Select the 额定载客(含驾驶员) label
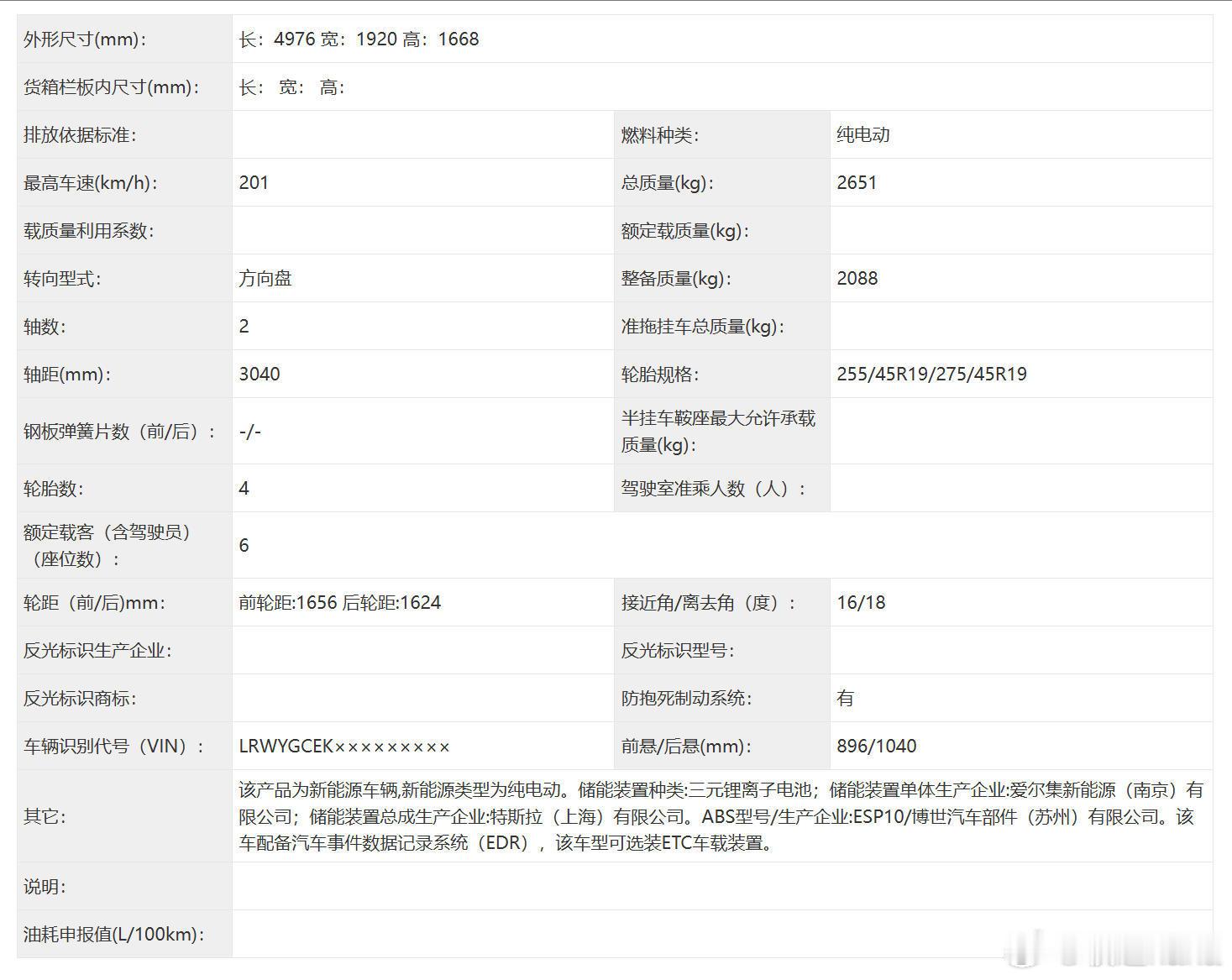This screenshot has width=1232, height=980. [x=109, y=545]
